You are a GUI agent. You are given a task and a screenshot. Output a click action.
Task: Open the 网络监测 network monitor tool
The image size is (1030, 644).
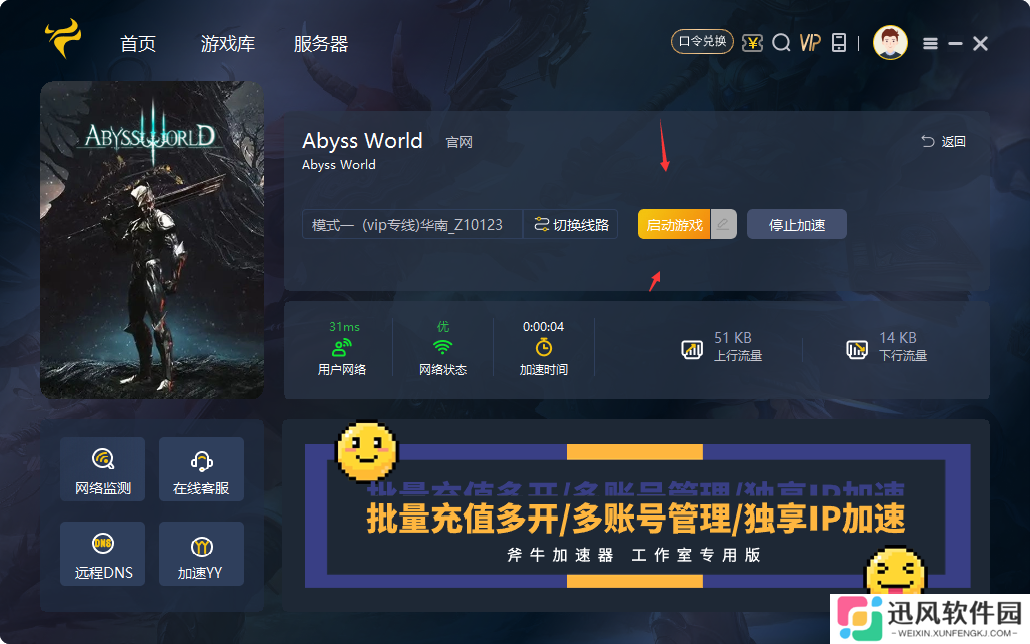[101, 468]
